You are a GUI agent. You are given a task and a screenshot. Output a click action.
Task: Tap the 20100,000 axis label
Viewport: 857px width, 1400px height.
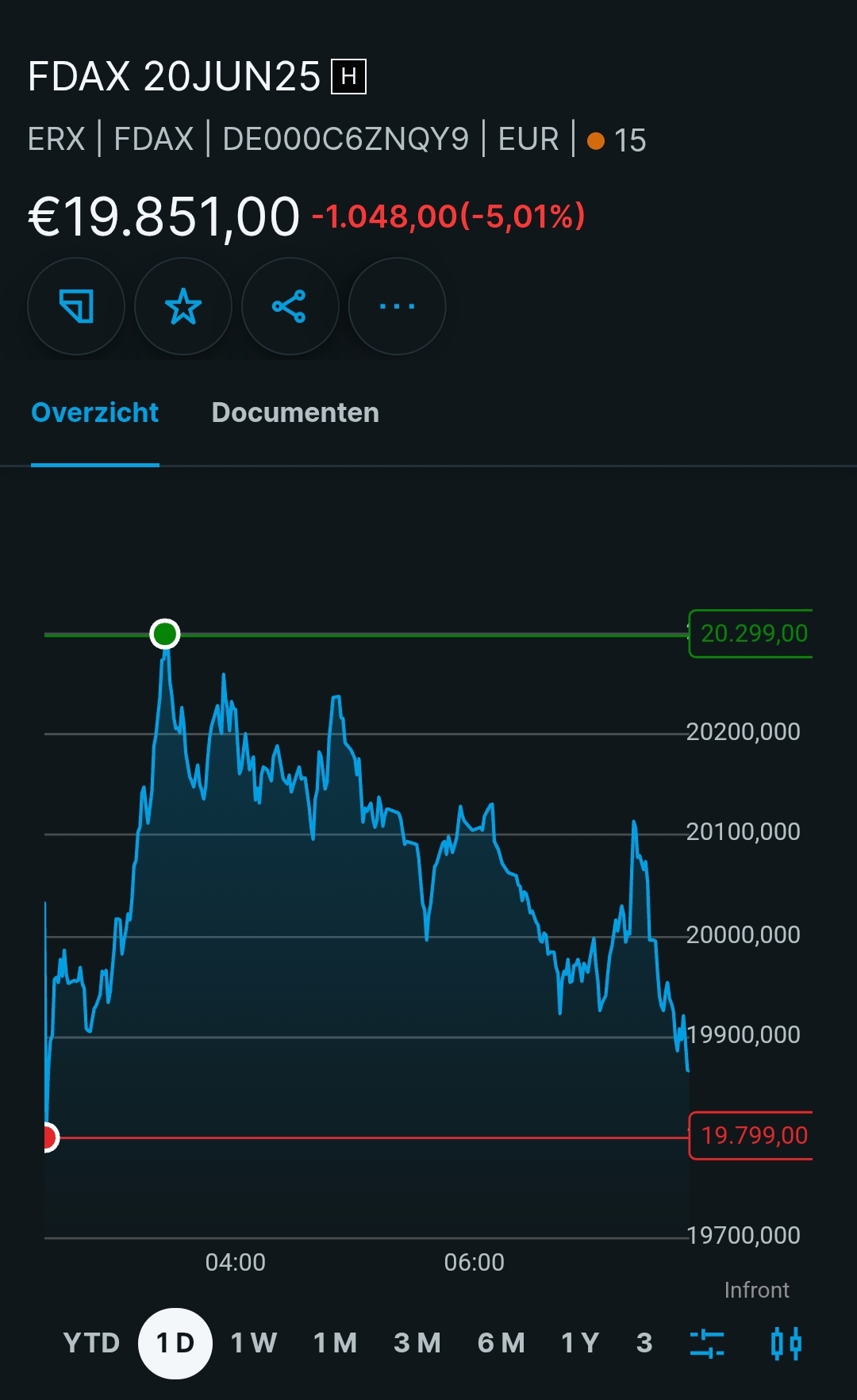tap(744, 831)
